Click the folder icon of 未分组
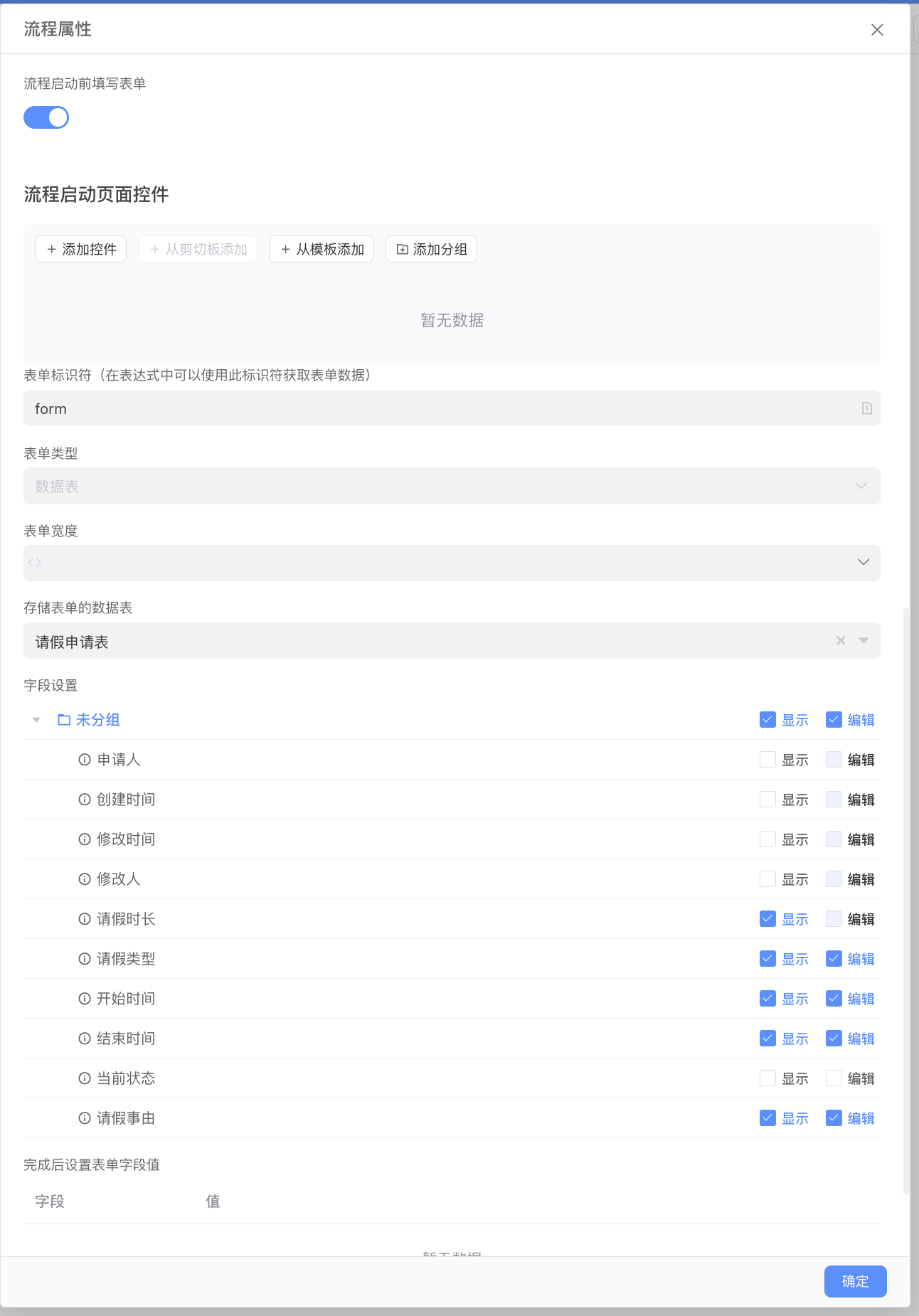Viewport: 919px width, 1316px height. [64, 720]
